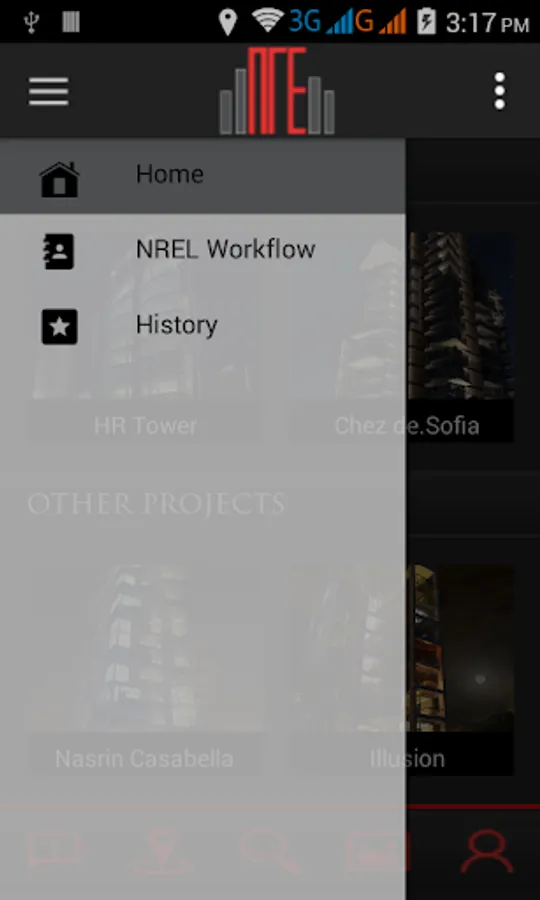Viewport: 540px width, 900px height.
Task: Click the NRE logo in the header
Action: (x=277, y=91)
